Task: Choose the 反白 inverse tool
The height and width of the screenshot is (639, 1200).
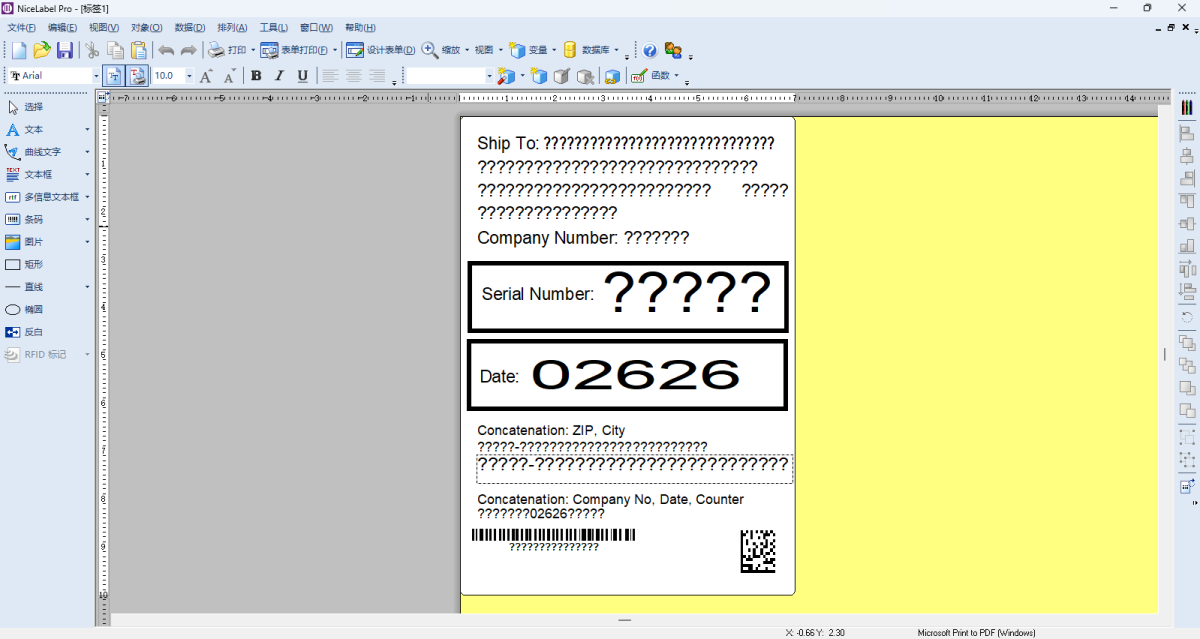Action: 33,332
